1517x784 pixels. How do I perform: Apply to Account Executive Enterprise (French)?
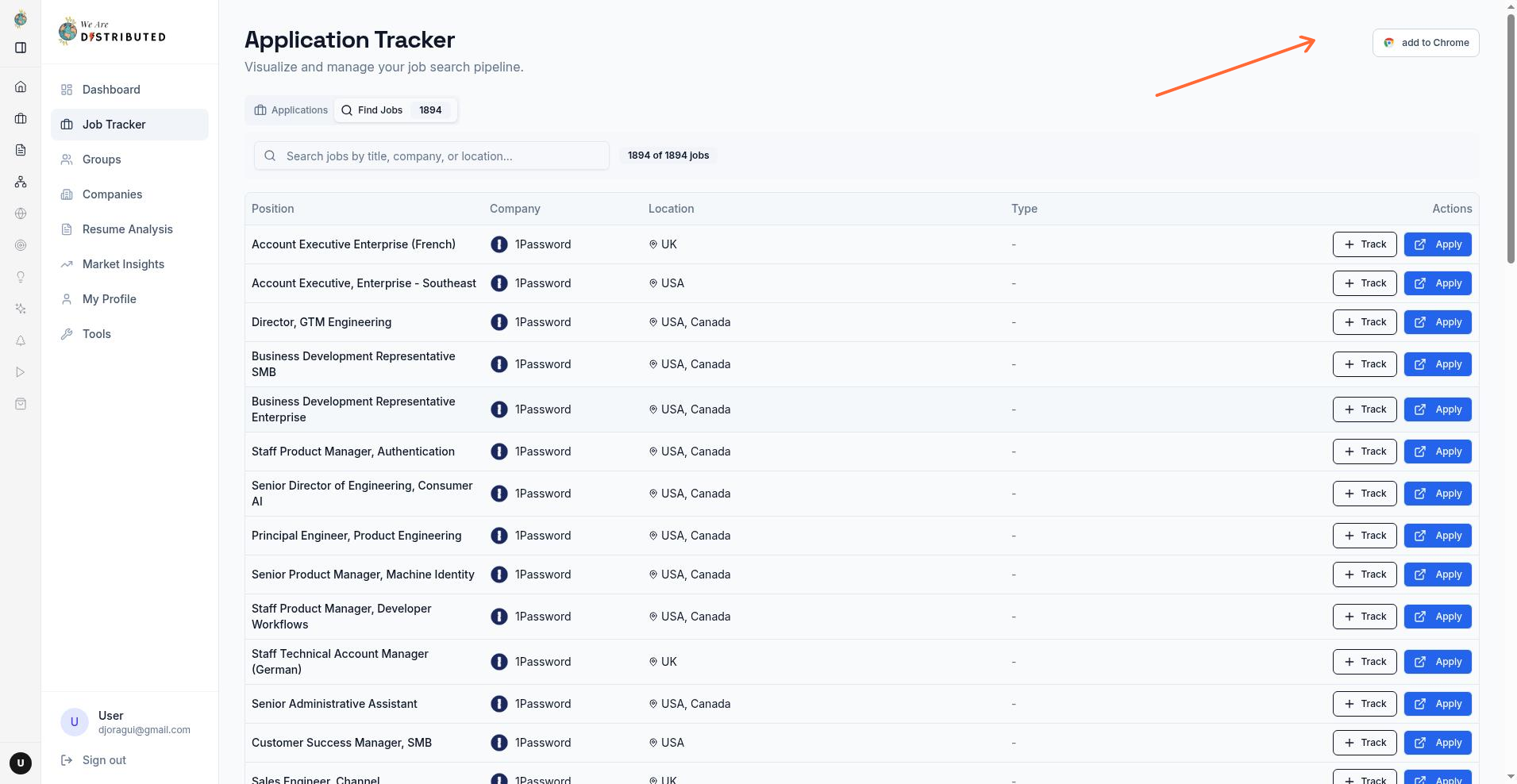(x=1438, y=244)
